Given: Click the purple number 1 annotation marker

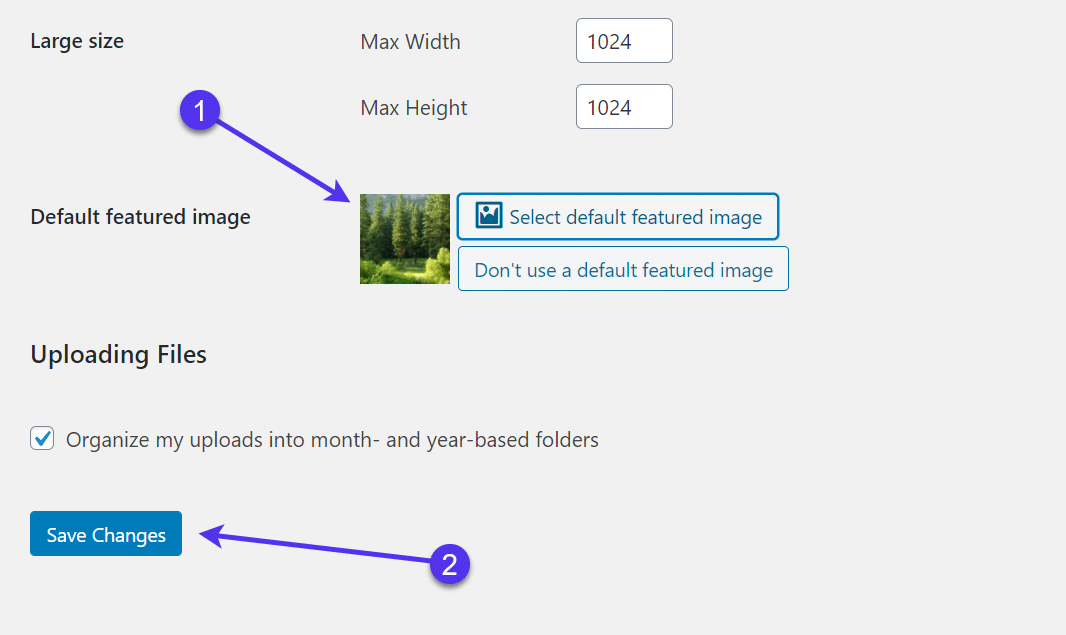Looking at the screenshot, I should pos(200,110).
